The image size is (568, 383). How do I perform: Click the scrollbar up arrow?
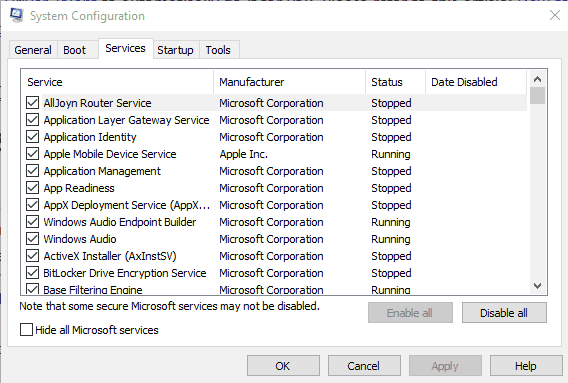point(538,79)
